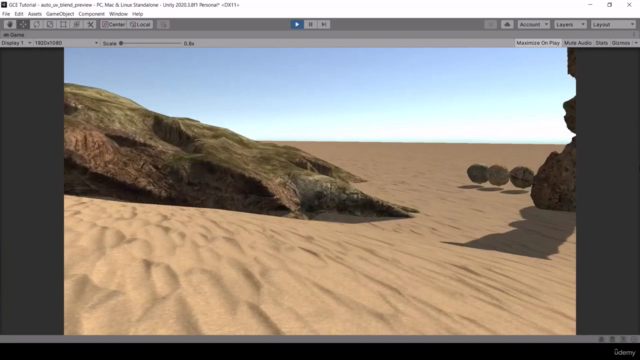Viewport: 640px width, 360px height.
Task: Open the Assets menu
Action: tap(35, 14)
